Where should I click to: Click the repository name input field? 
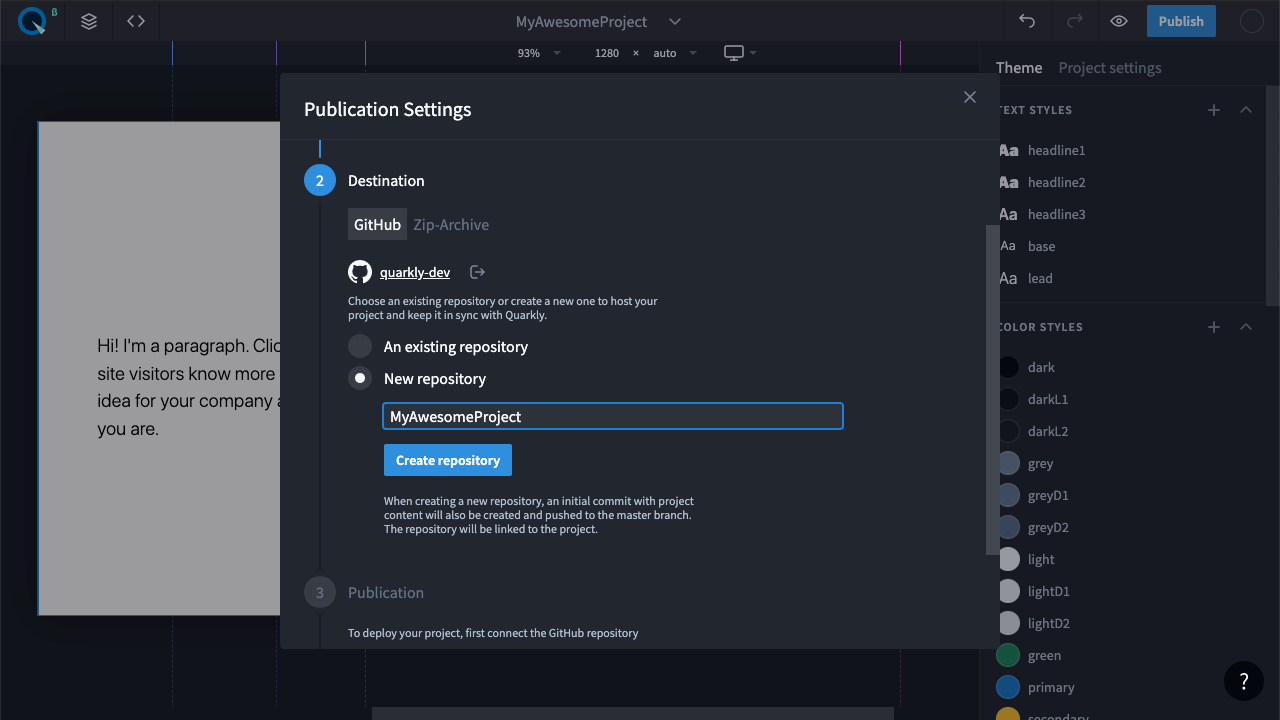pos(612,416)
